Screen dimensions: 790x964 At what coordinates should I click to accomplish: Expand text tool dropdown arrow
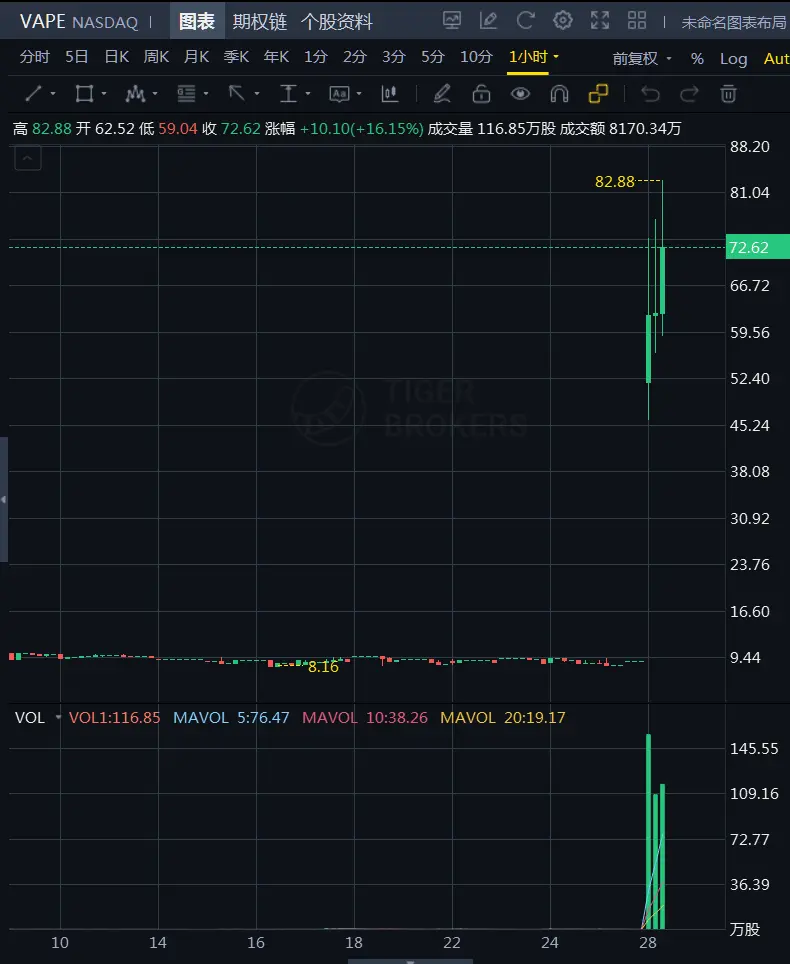click(359, 93)
